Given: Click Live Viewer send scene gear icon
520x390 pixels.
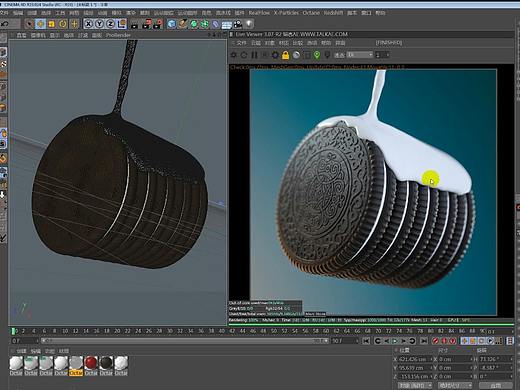Looking at the screenshot, I should 234,55.
